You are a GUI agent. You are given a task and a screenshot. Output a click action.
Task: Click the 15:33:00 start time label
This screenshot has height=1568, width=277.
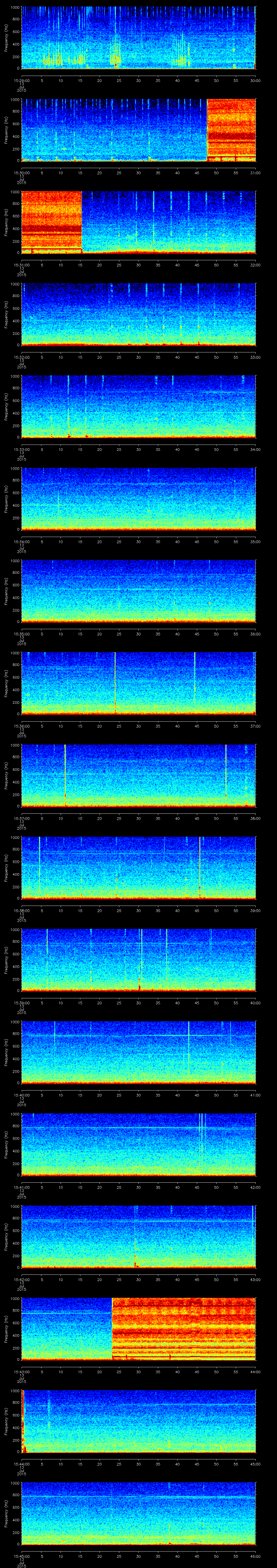pos(21,449)
